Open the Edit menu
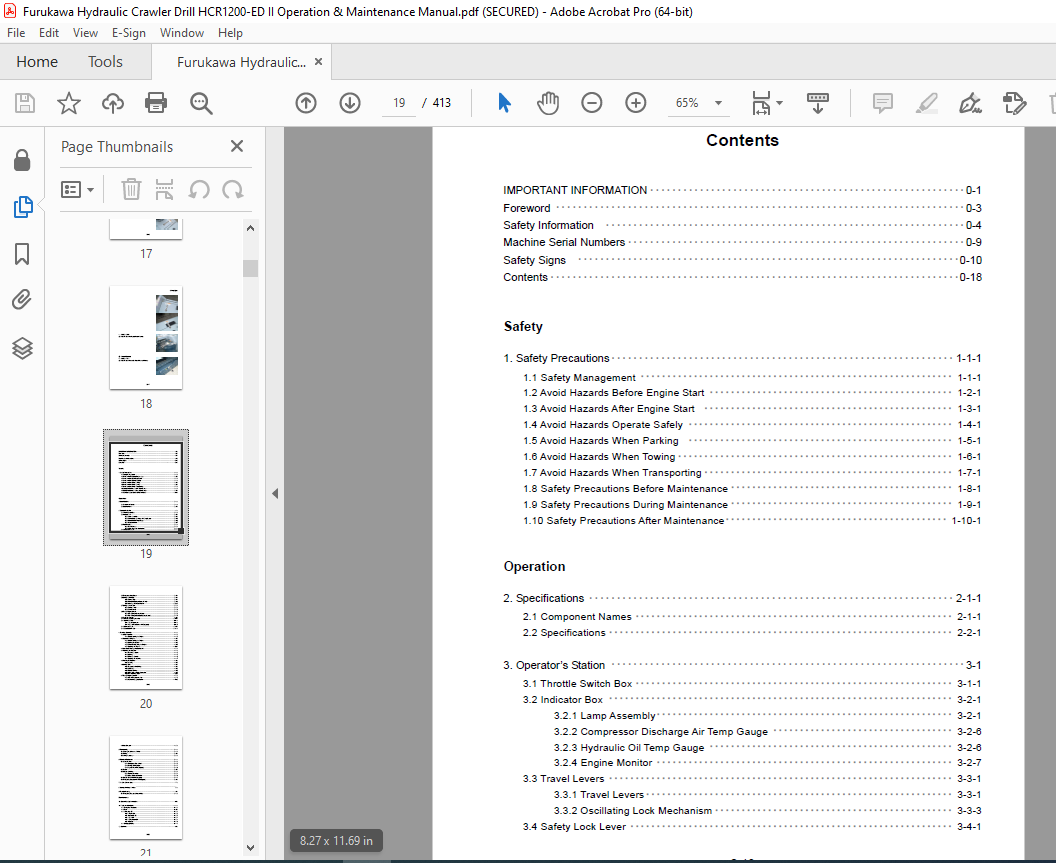Screen dimensions: 1056x863 (x=48, y=32)
